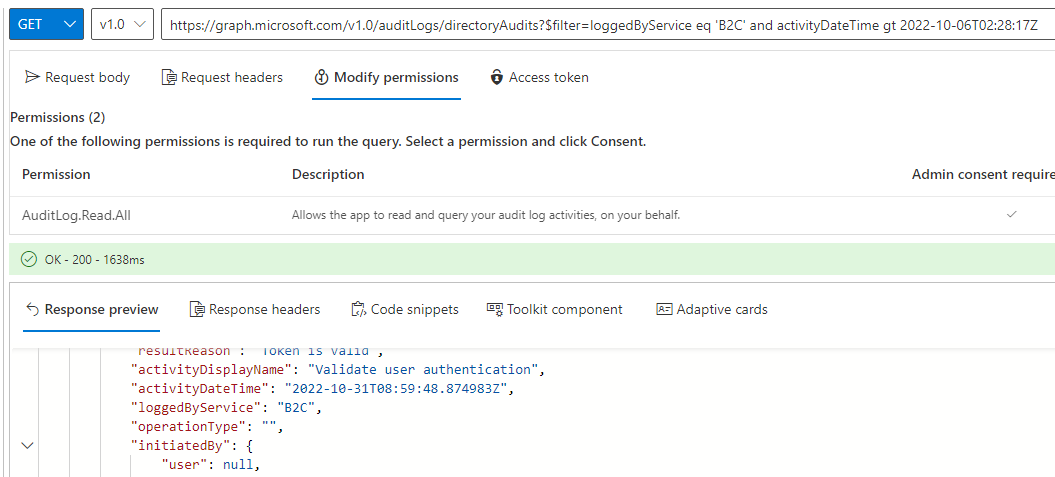The image size is (1055, 477).
Task: Open the Adaptive cards tab
Action: [x=712, y=309]
